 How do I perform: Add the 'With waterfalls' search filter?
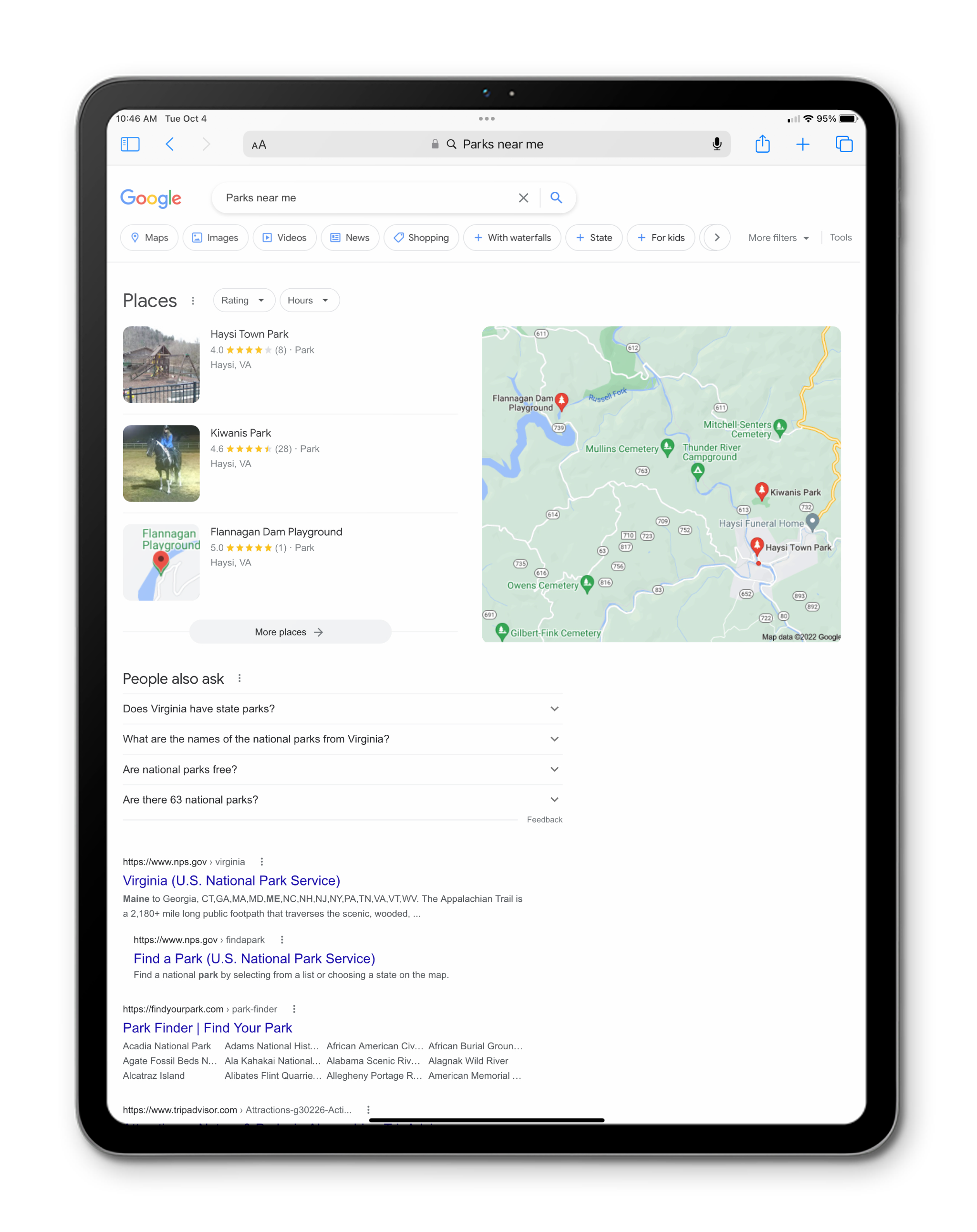point(512,238)
